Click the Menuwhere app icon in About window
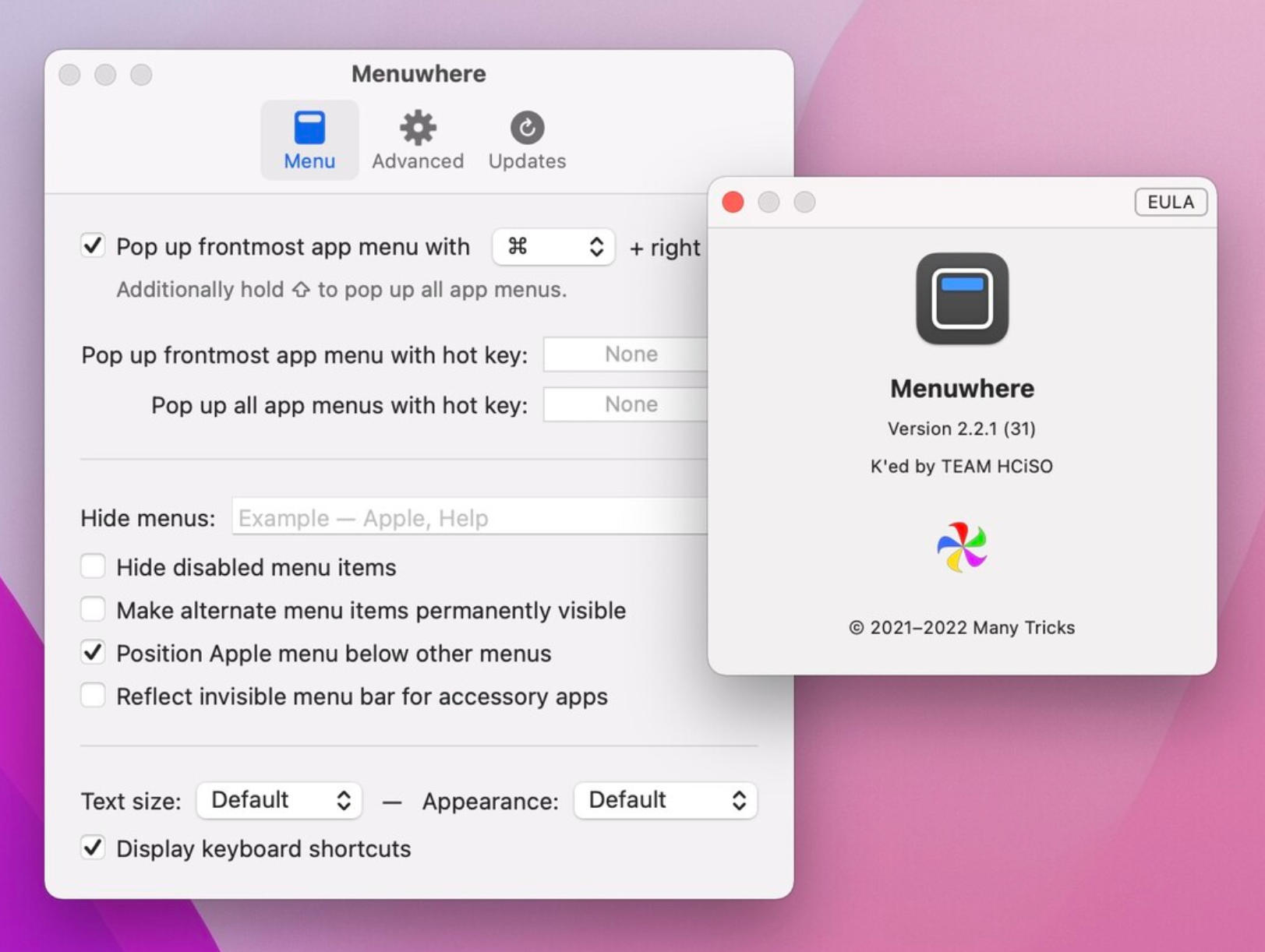The height and width of the screenshot is (952, 1265). 962,298
